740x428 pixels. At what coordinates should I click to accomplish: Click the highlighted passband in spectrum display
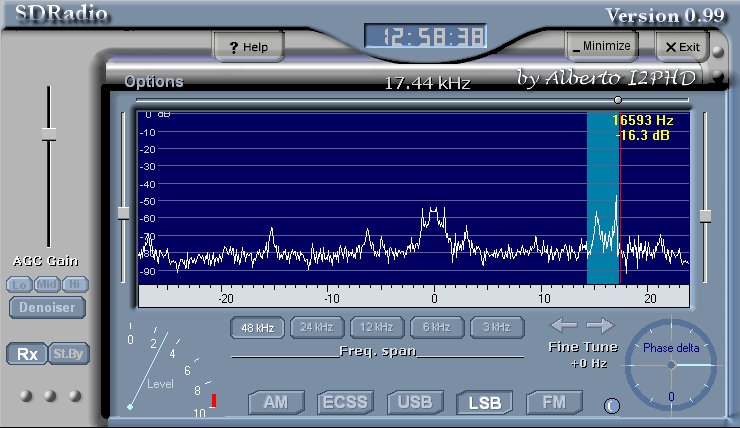[602, 200]
